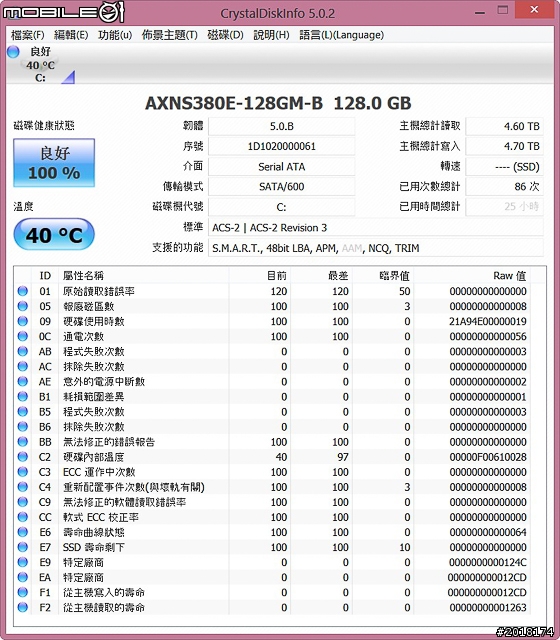Open the 佈景主題(T) menu
Image resolution: width=560 pixels, height=640 pixels.
tap(169, 35)
